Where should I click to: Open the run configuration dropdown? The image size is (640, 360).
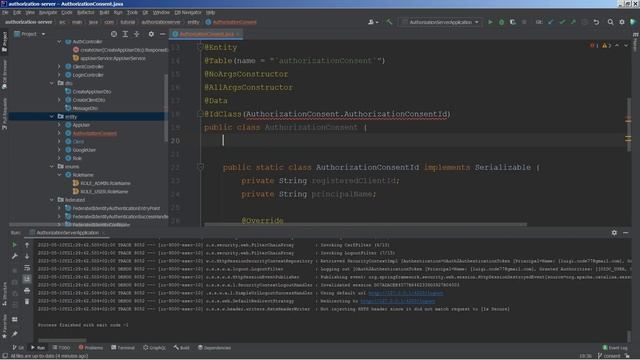point(441,22)
